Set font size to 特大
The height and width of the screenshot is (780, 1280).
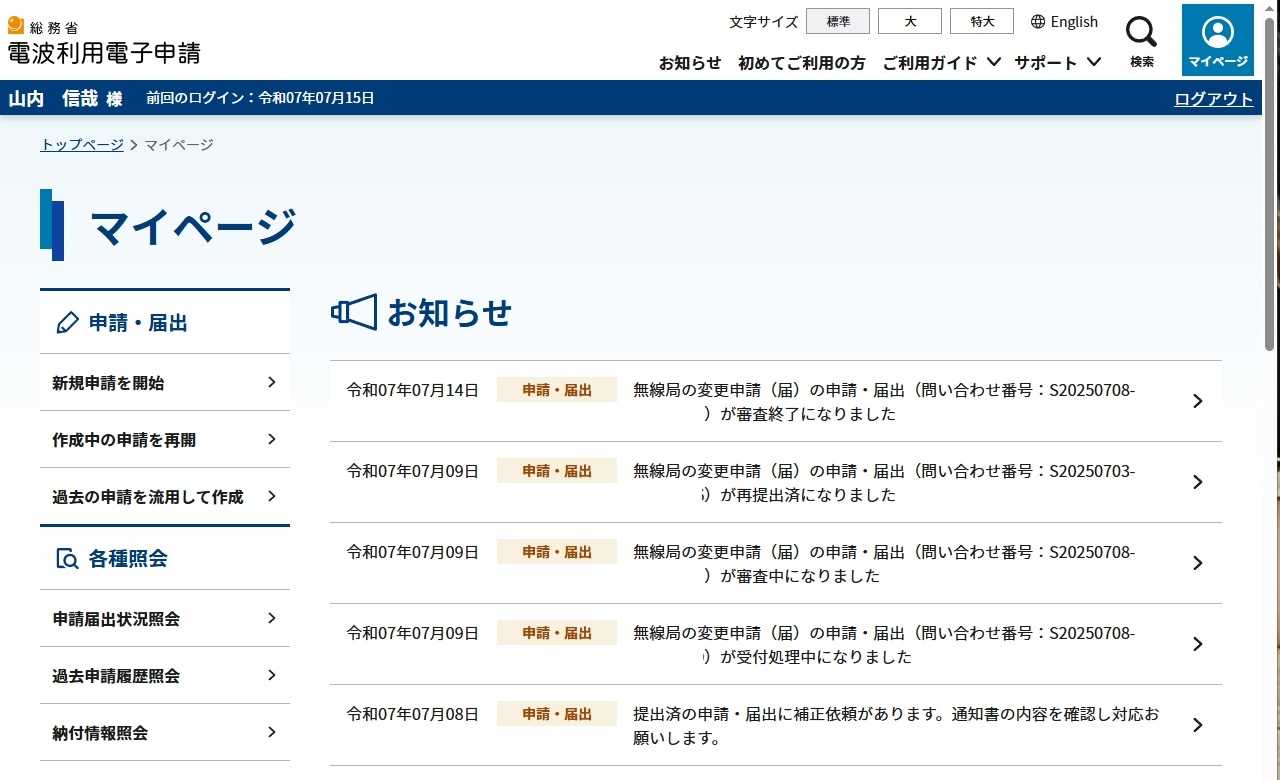click(982, 21)
